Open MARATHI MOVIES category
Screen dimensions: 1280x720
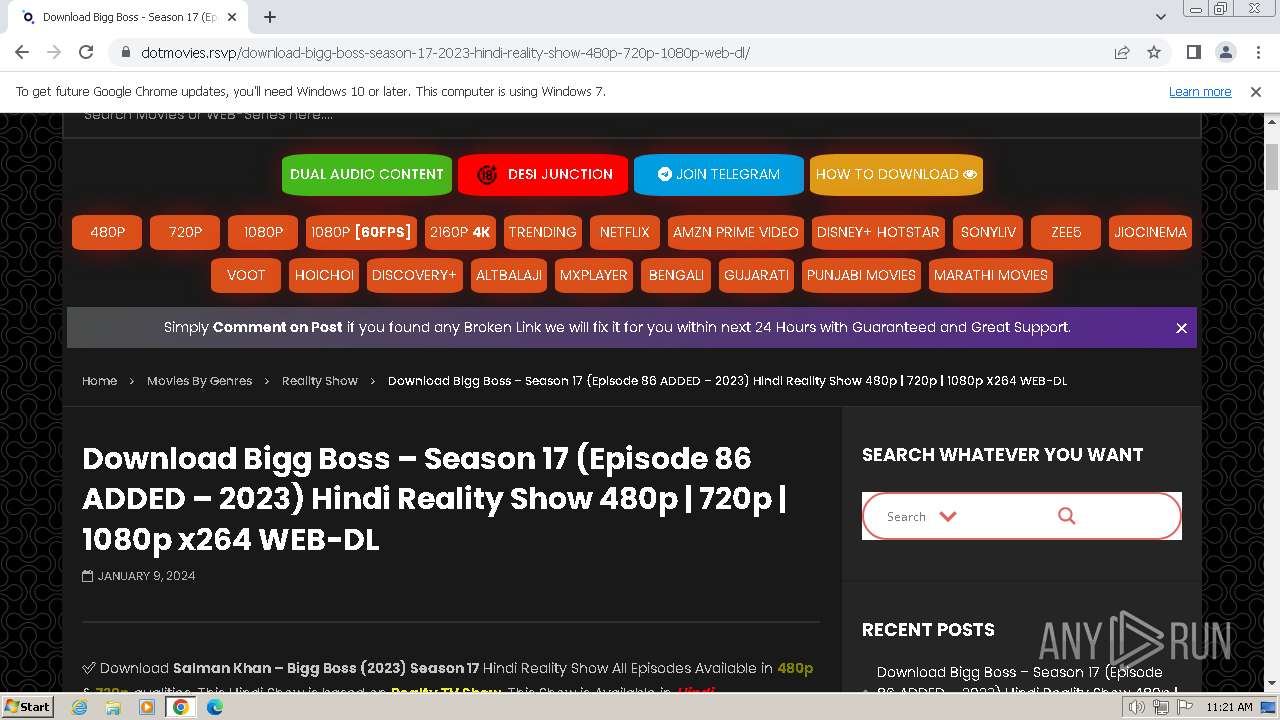coord(991,275)
